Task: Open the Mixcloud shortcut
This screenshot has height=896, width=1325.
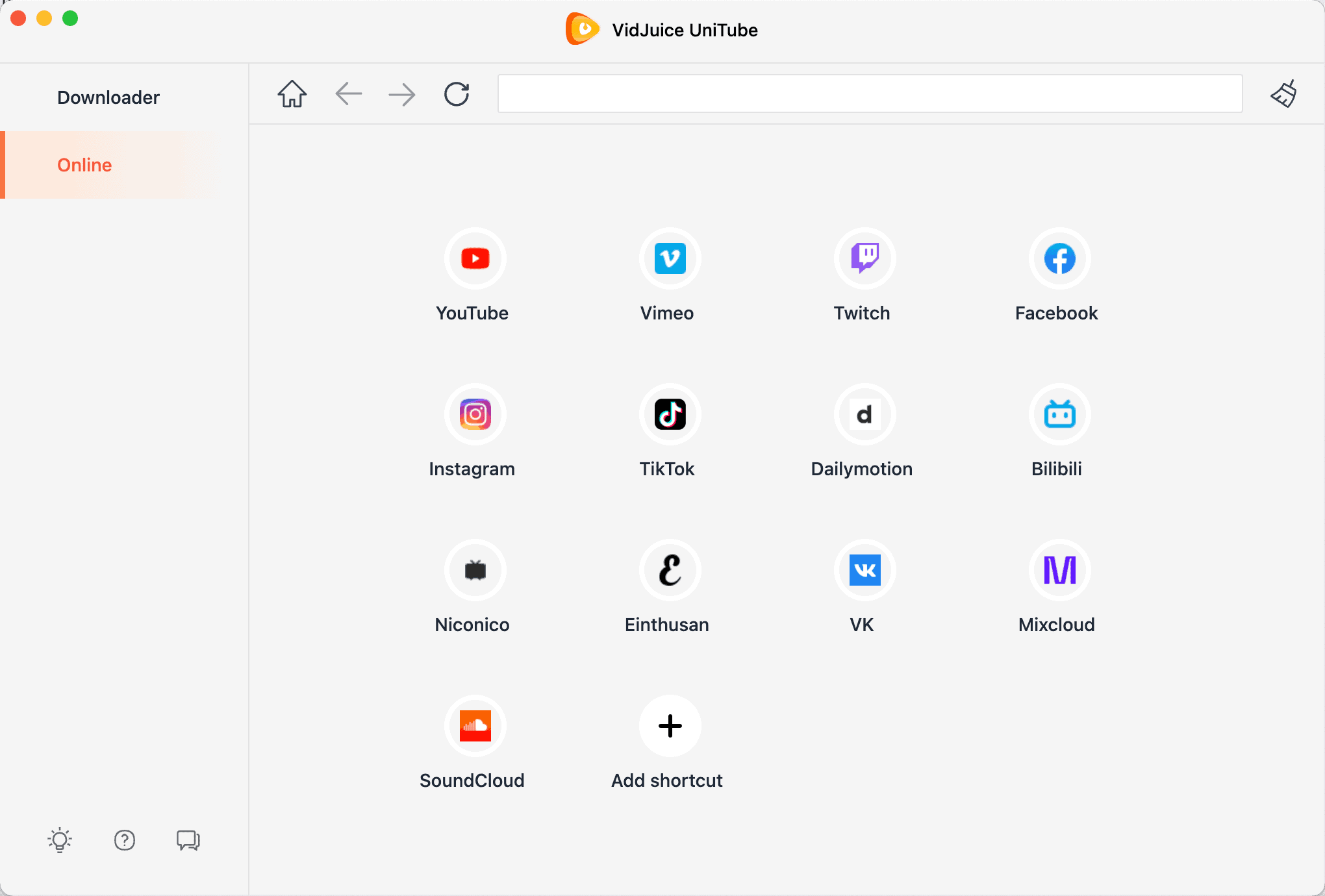Action: point(1059,570)
